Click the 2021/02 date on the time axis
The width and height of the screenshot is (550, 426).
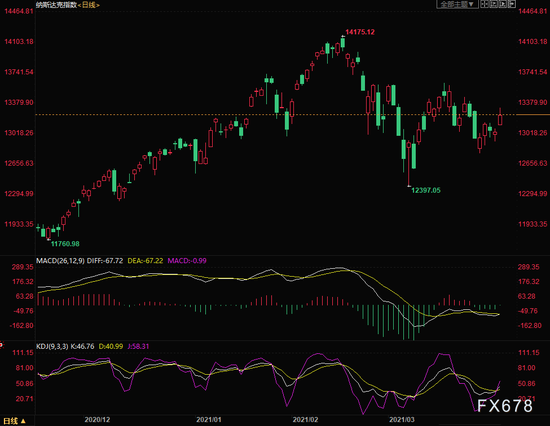[x=305, y=420]
